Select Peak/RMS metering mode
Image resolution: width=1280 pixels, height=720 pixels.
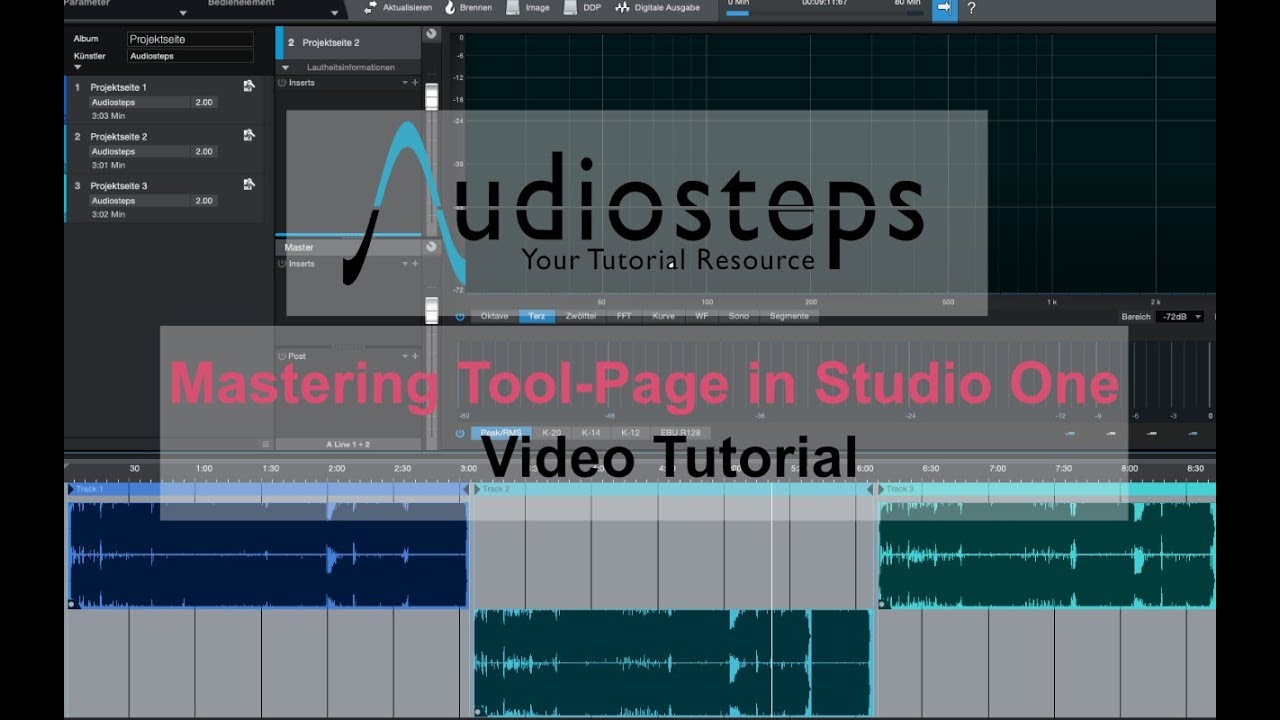tap(501, 433)
